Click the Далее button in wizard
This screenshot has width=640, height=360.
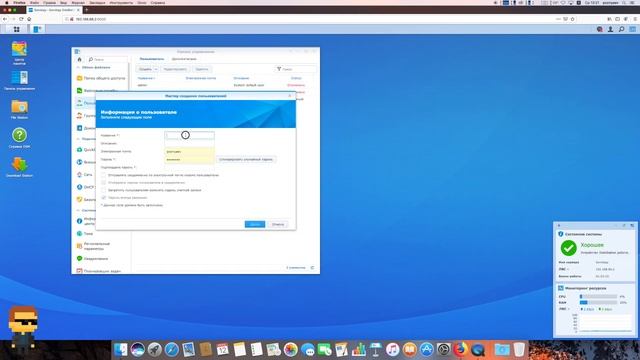[255, 224]
